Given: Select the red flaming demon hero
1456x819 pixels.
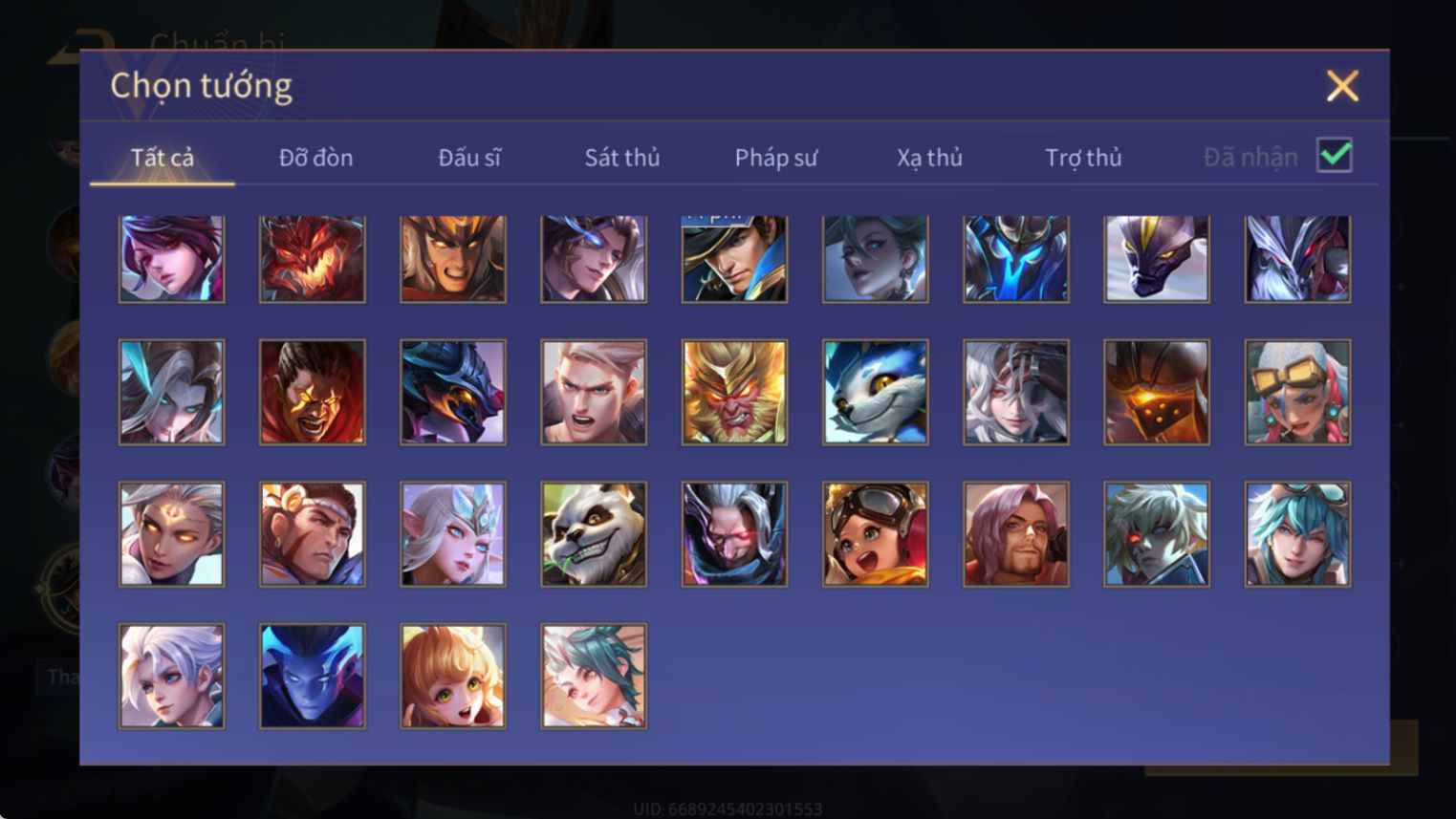Looking at the screenshot, I should click(x=312, y=259).
